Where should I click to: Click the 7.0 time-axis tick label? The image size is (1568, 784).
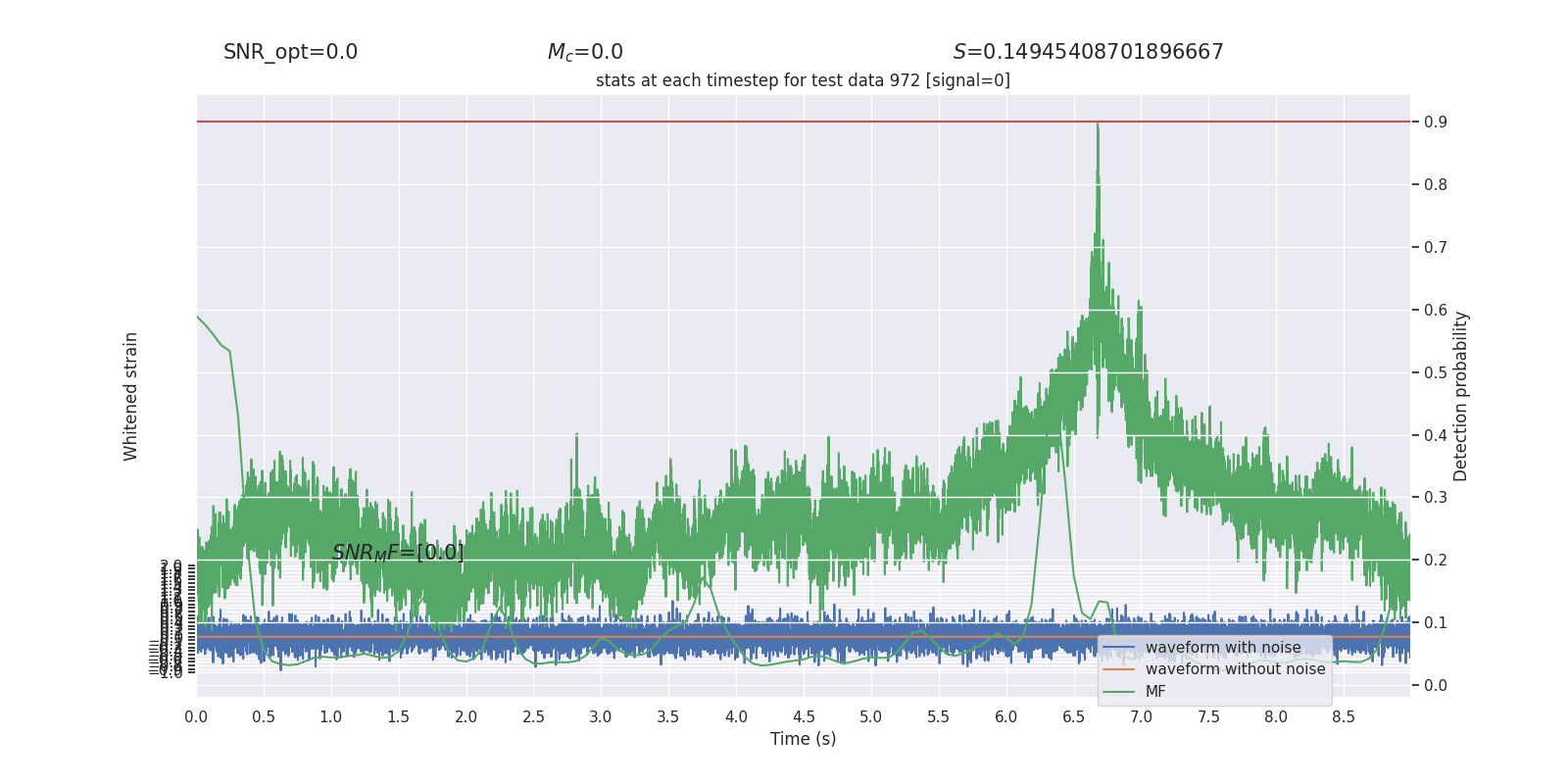click(1142, 717)
